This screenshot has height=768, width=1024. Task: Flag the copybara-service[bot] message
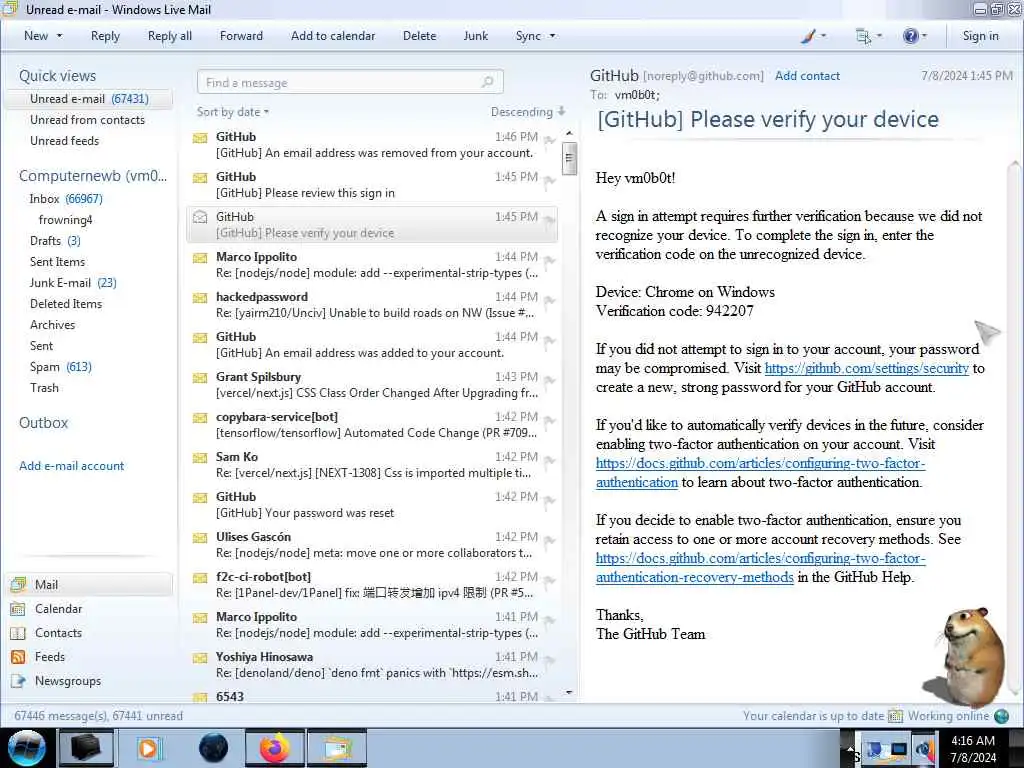pyautogui.click(x=550, y=421)
